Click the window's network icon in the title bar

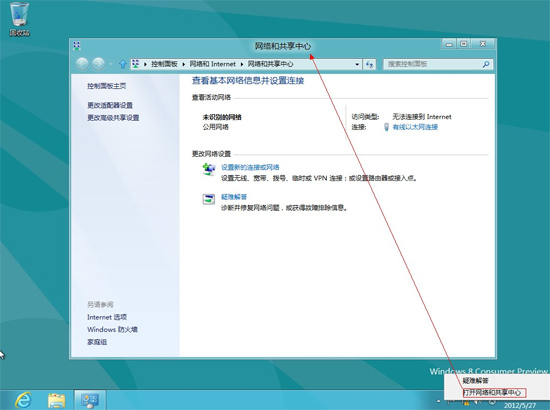(x=77, y=46)
